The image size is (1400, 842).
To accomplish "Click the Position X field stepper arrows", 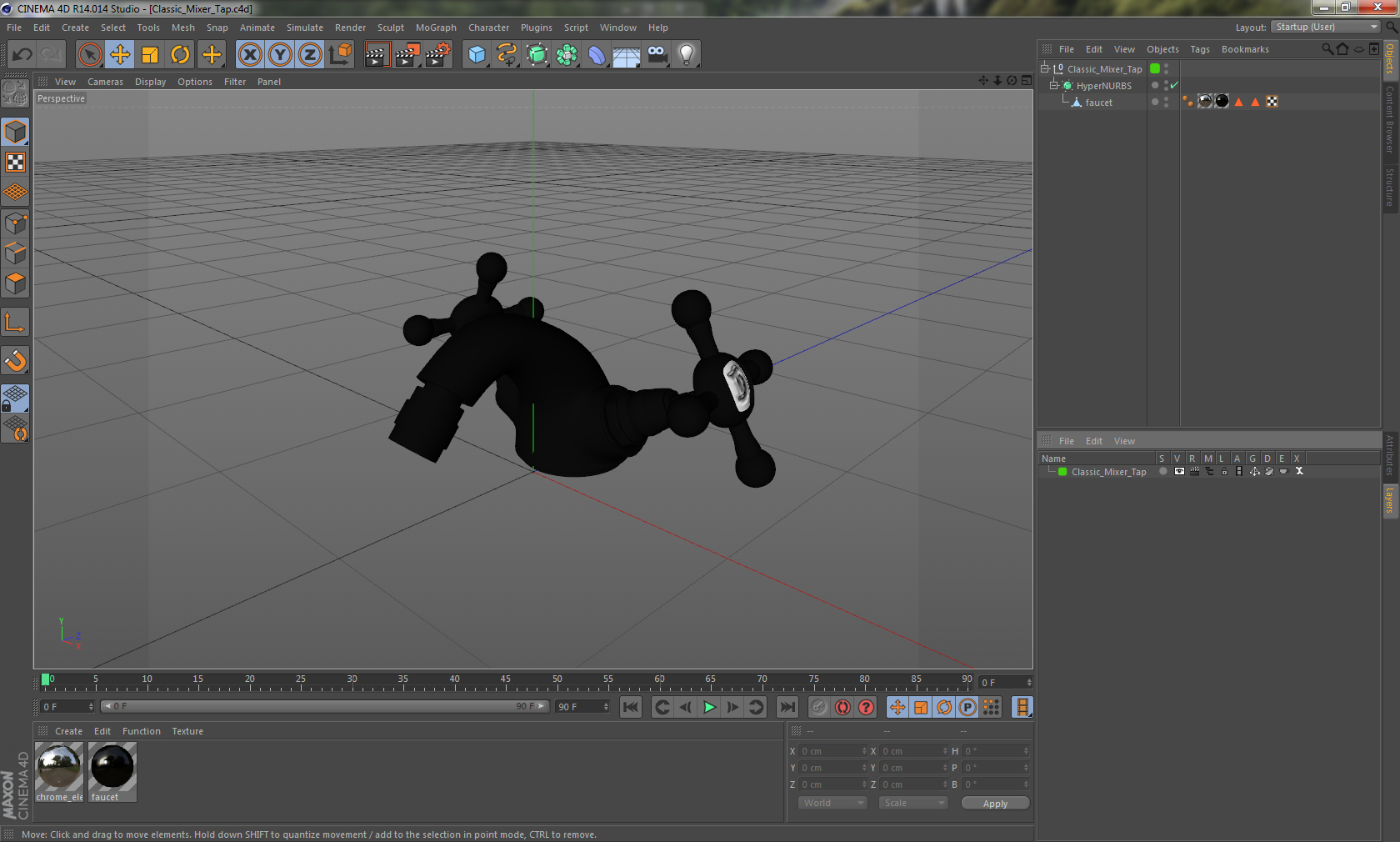I will click(864, 751).
